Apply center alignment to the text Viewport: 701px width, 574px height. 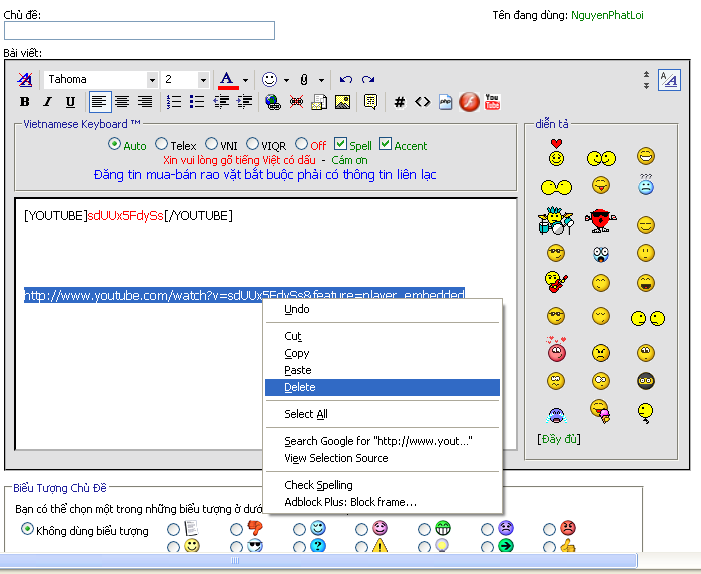pyautogui.click(x=122, y=101)
